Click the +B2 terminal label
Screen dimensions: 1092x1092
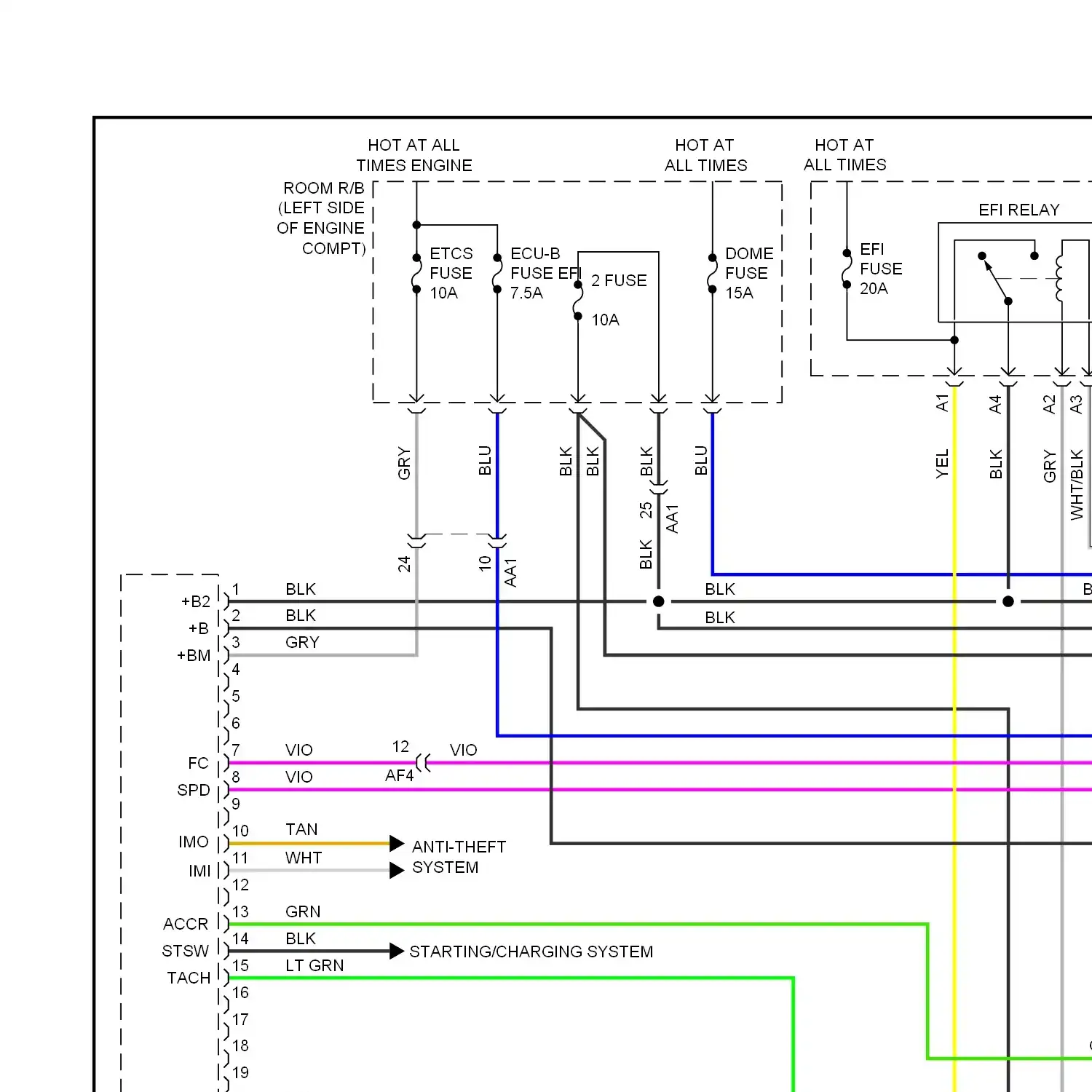coord(195,601)
